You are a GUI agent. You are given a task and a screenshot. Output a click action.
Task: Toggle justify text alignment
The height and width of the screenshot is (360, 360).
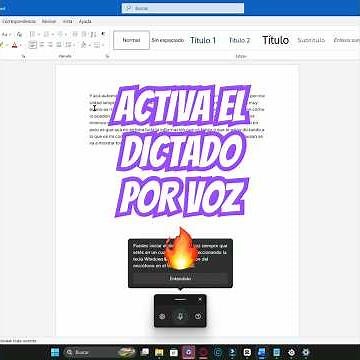[59, 45]
